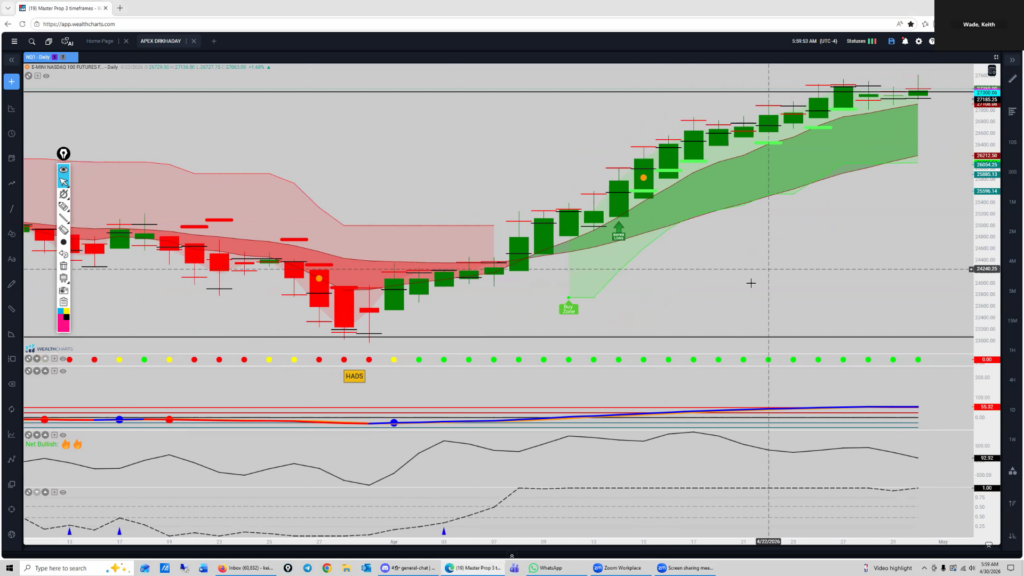Open the layouts/windows icon beside search
The image size is (1024, 576).
pyautogui.click(x=48, y=41)
